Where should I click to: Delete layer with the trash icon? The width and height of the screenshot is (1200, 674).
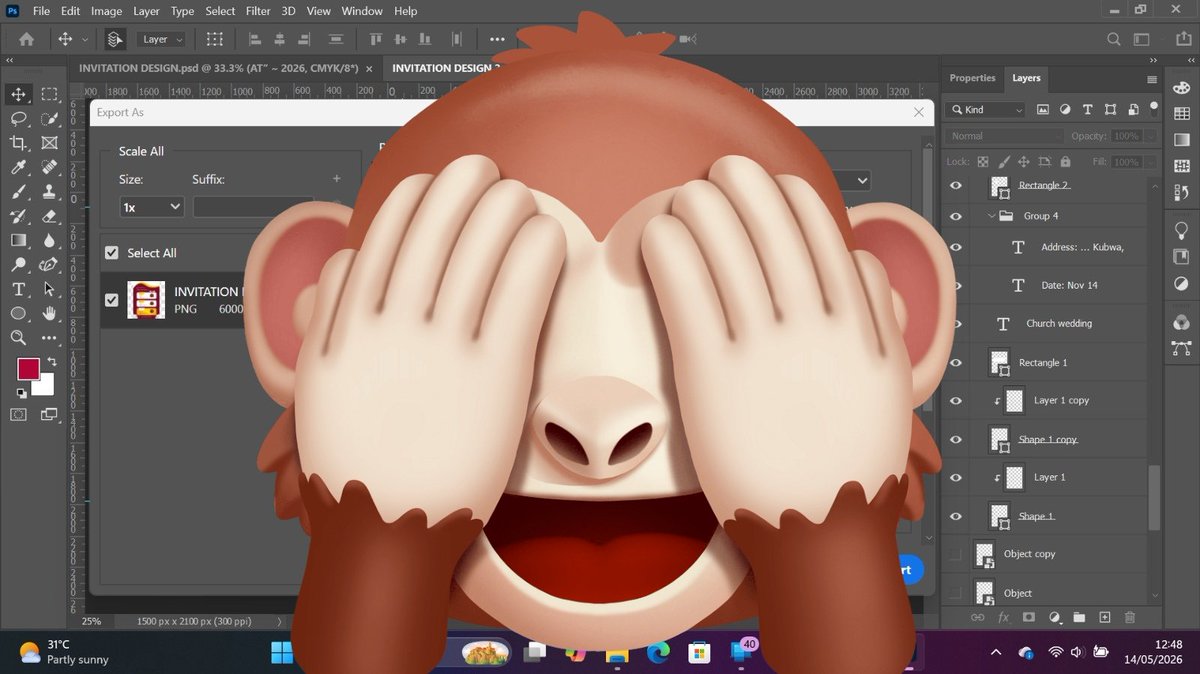1130,618
